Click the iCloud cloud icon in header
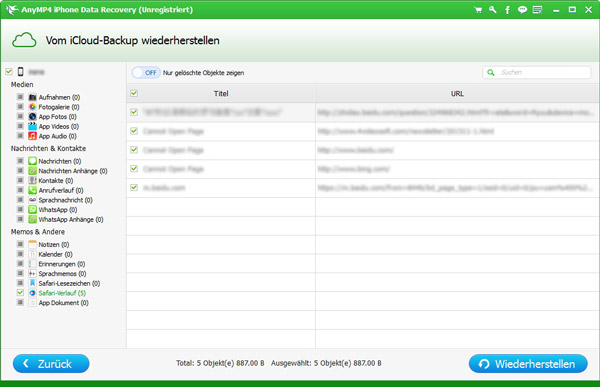600x387 pixels. pos(24,40)
